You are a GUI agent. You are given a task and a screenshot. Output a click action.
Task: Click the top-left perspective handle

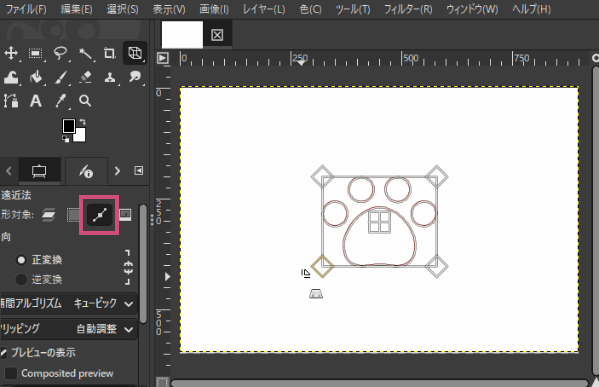pyautogui.click(x=322, y=176)
